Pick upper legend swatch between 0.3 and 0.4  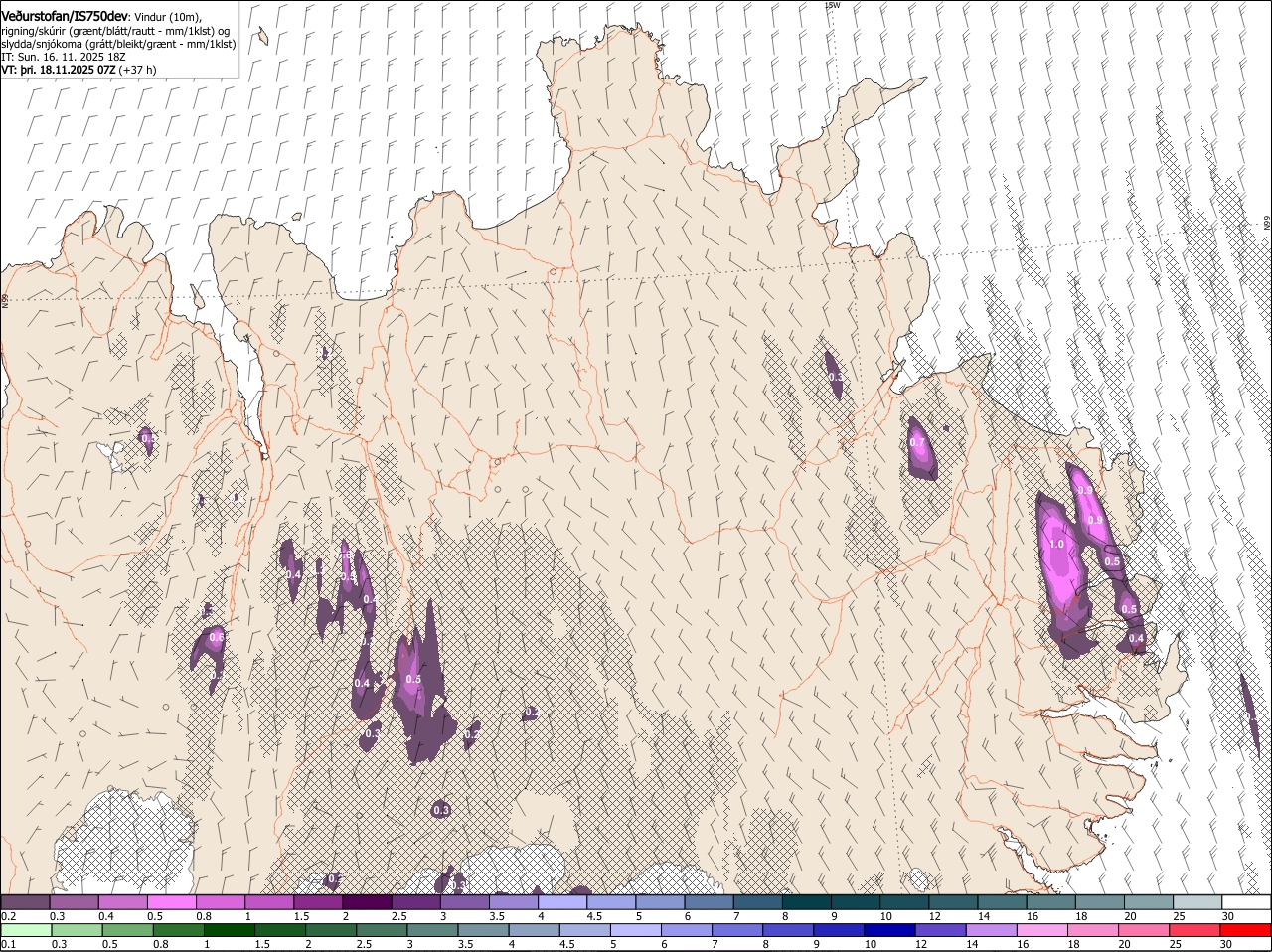click(x=74, y=902)
